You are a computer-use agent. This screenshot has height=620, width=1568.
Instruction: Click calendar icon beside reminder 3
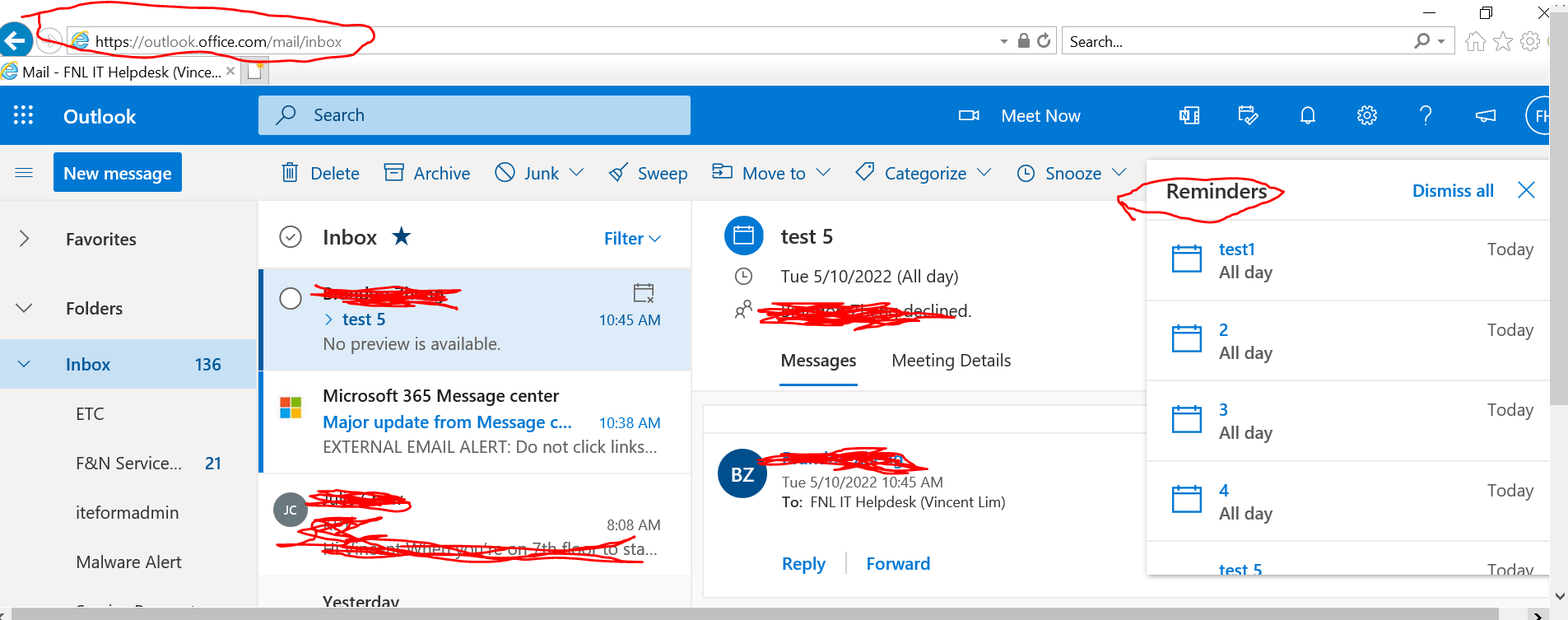point(1186,419)
